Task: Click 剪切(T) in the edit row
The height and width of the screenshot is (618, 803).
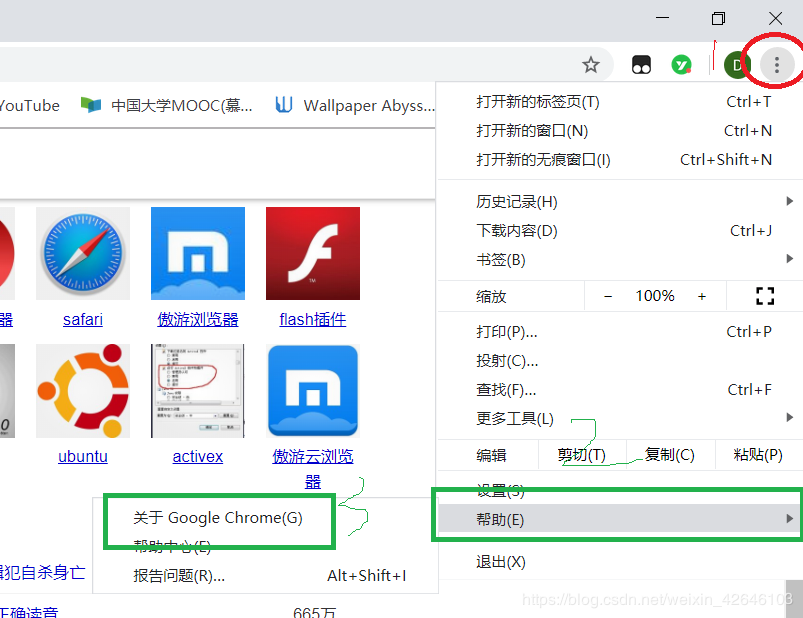Action: pos(582,455)
